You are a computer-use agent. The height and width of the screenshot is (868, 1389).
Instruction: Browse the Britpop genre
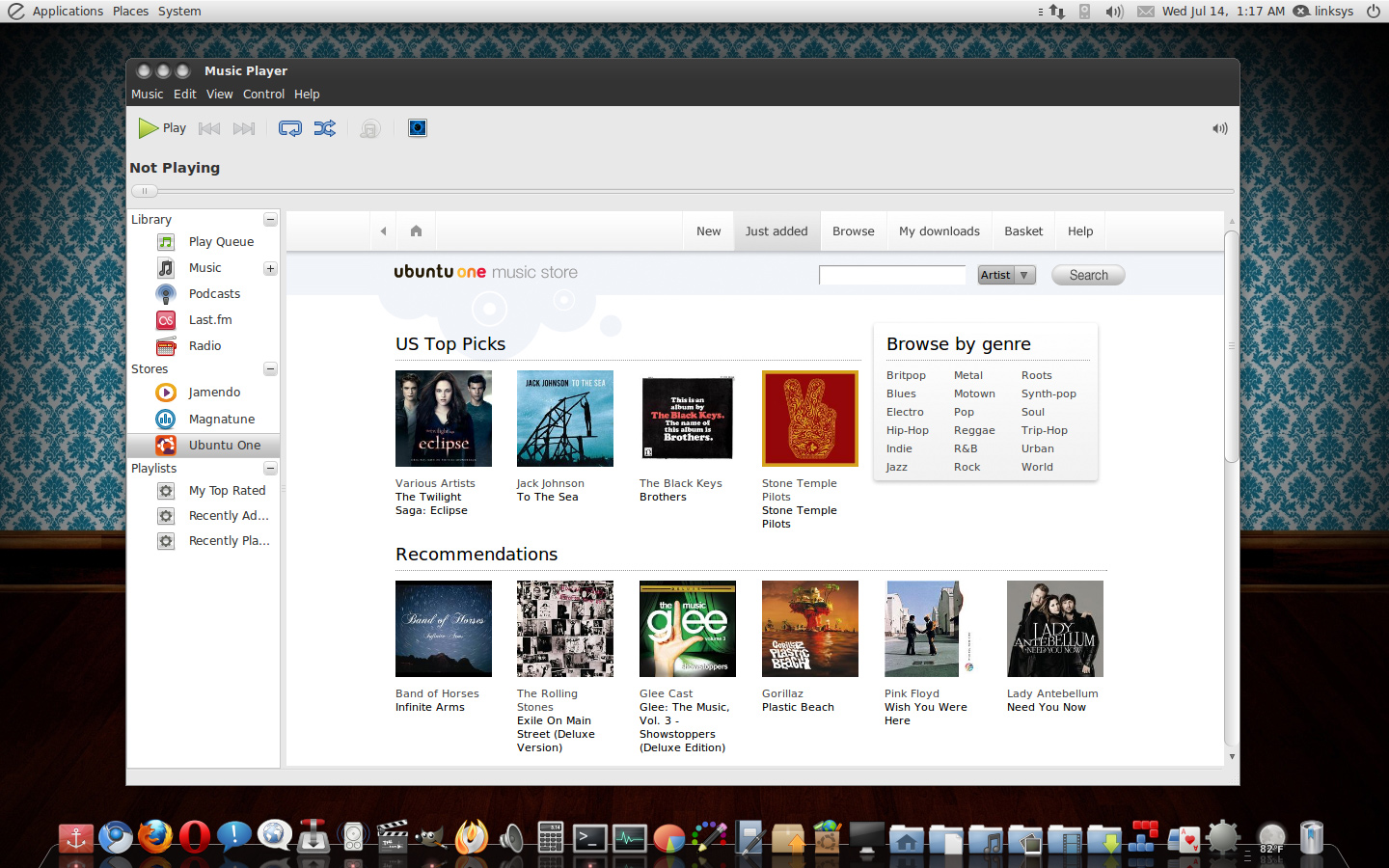pos(906,376)
